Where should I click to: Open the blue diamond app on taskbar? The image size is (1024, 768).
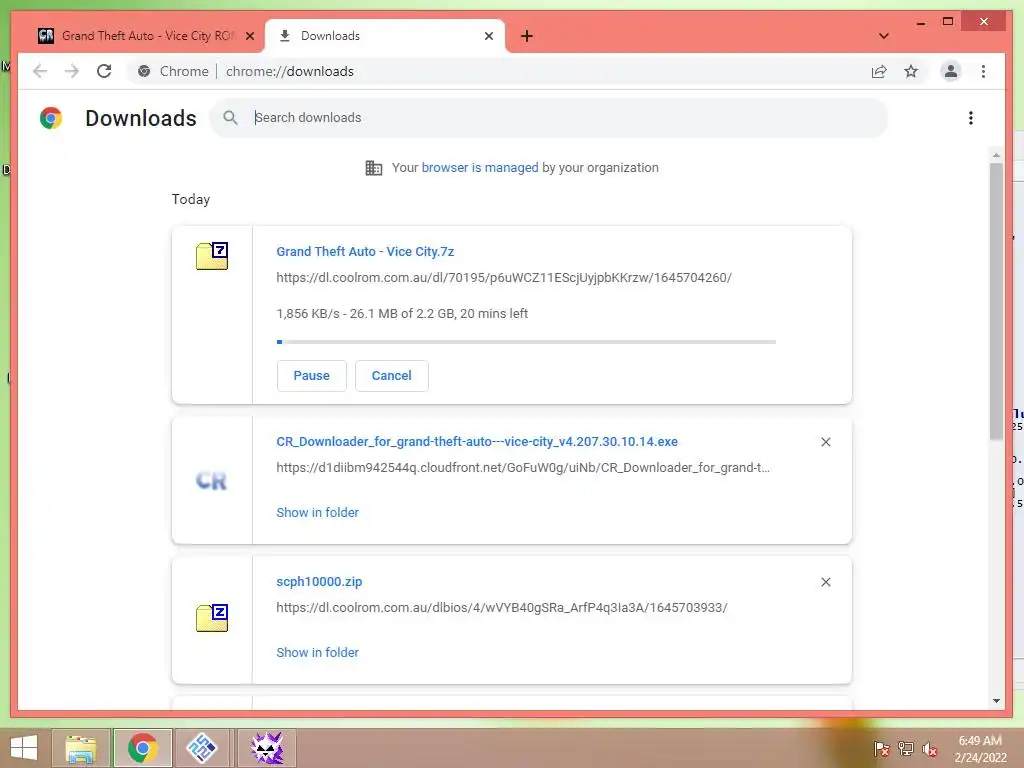(202, 748)
